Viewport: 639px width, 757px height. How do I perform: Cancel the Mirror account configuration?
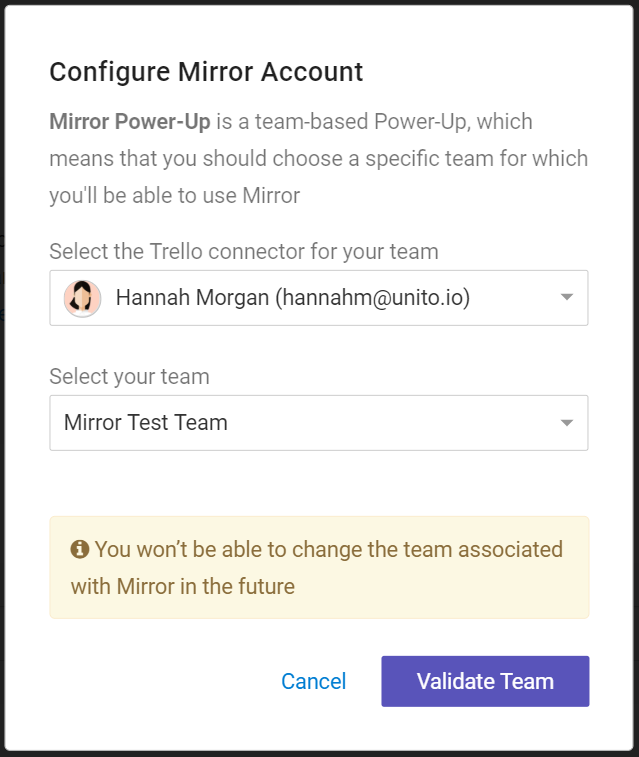click(x=314, y=681)
